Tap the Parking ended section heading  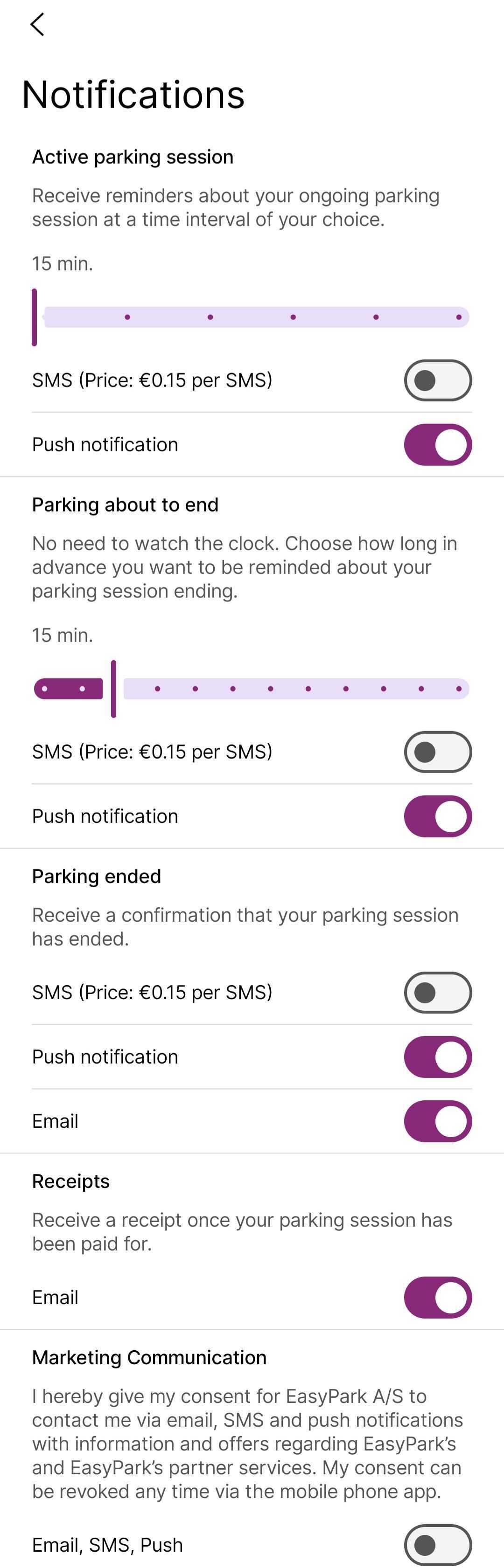96,877
